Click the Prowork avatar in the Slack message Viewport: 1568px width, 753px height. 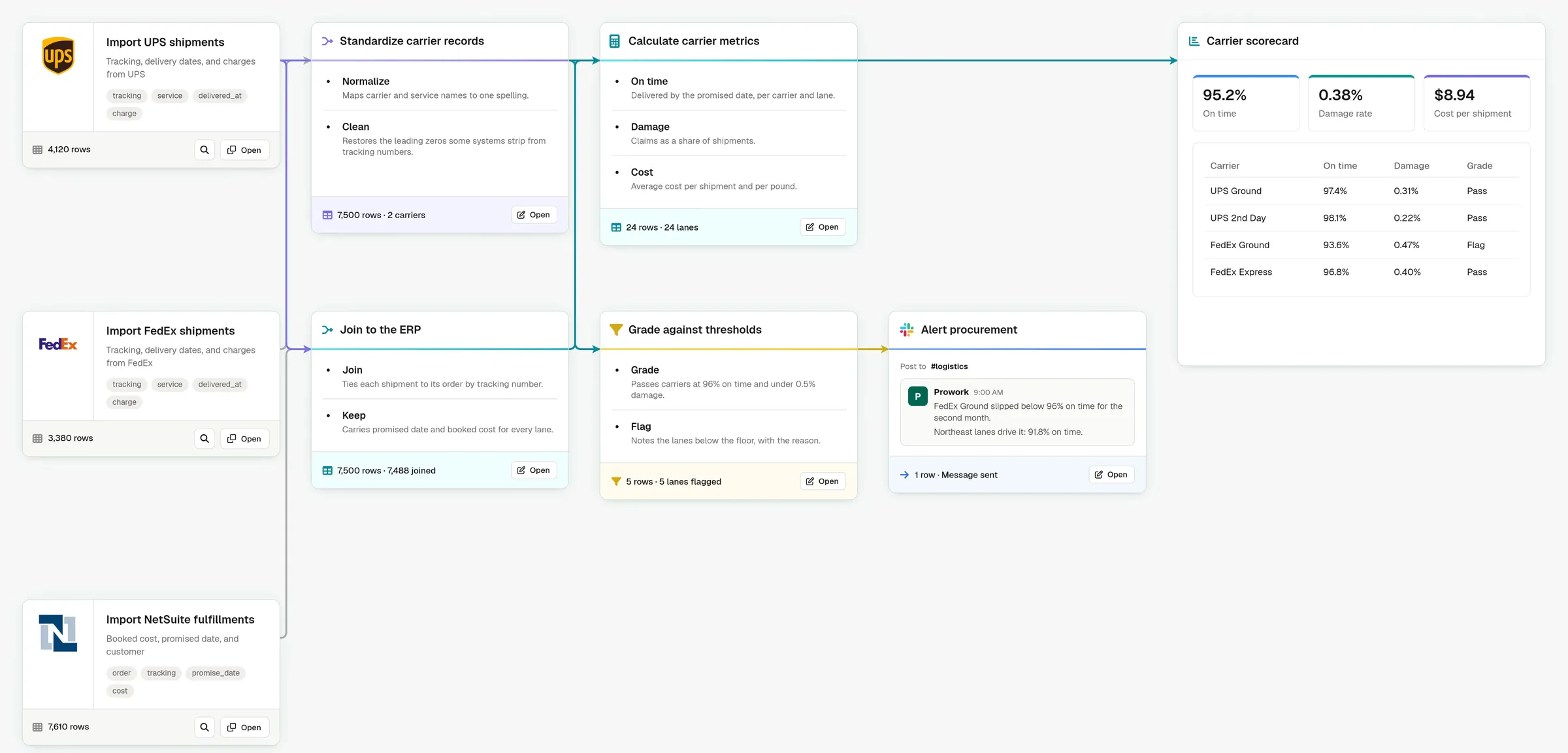918,396
